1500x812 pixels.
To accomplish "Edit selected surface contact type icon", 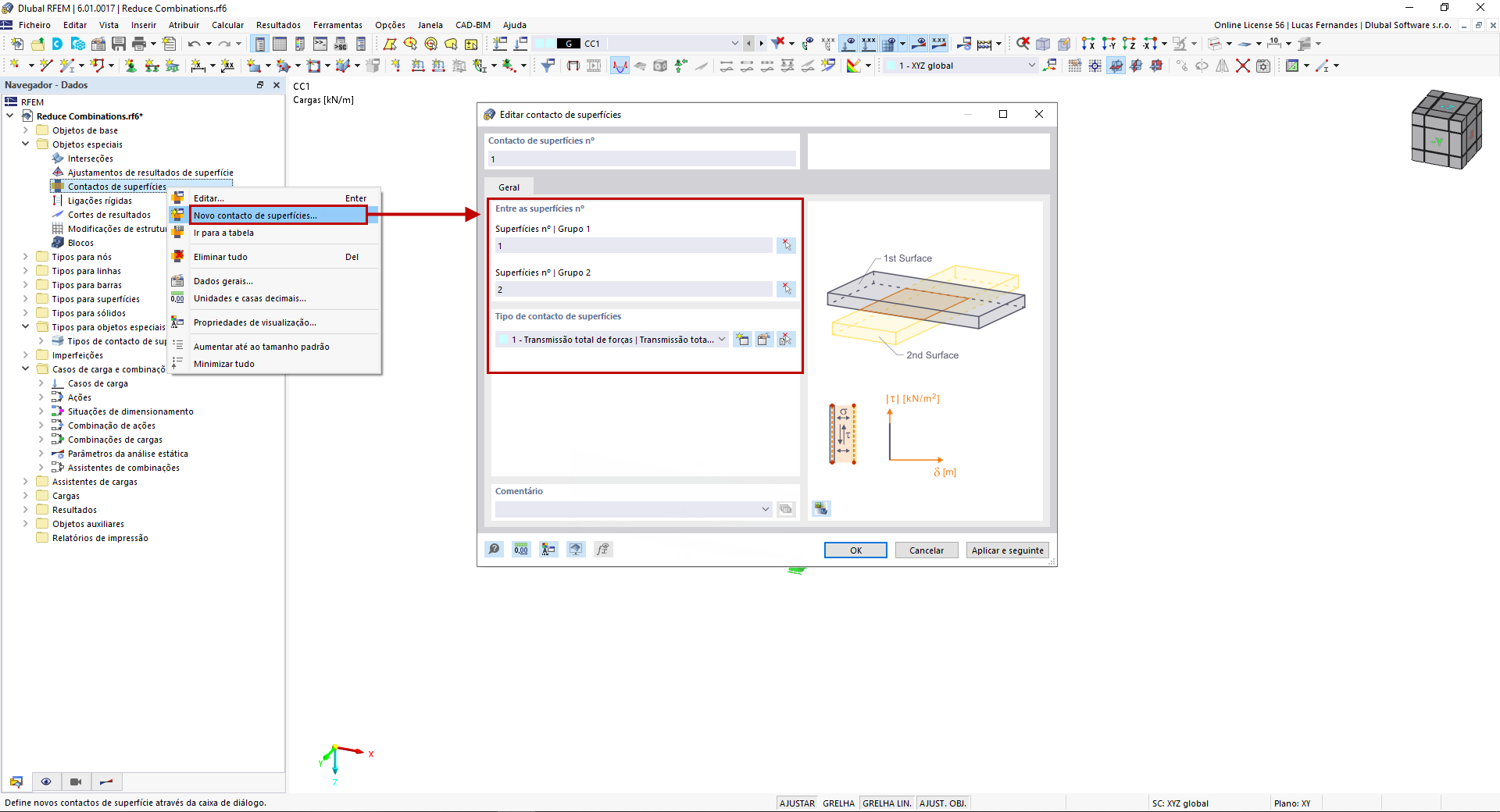I will click(764, 340).
